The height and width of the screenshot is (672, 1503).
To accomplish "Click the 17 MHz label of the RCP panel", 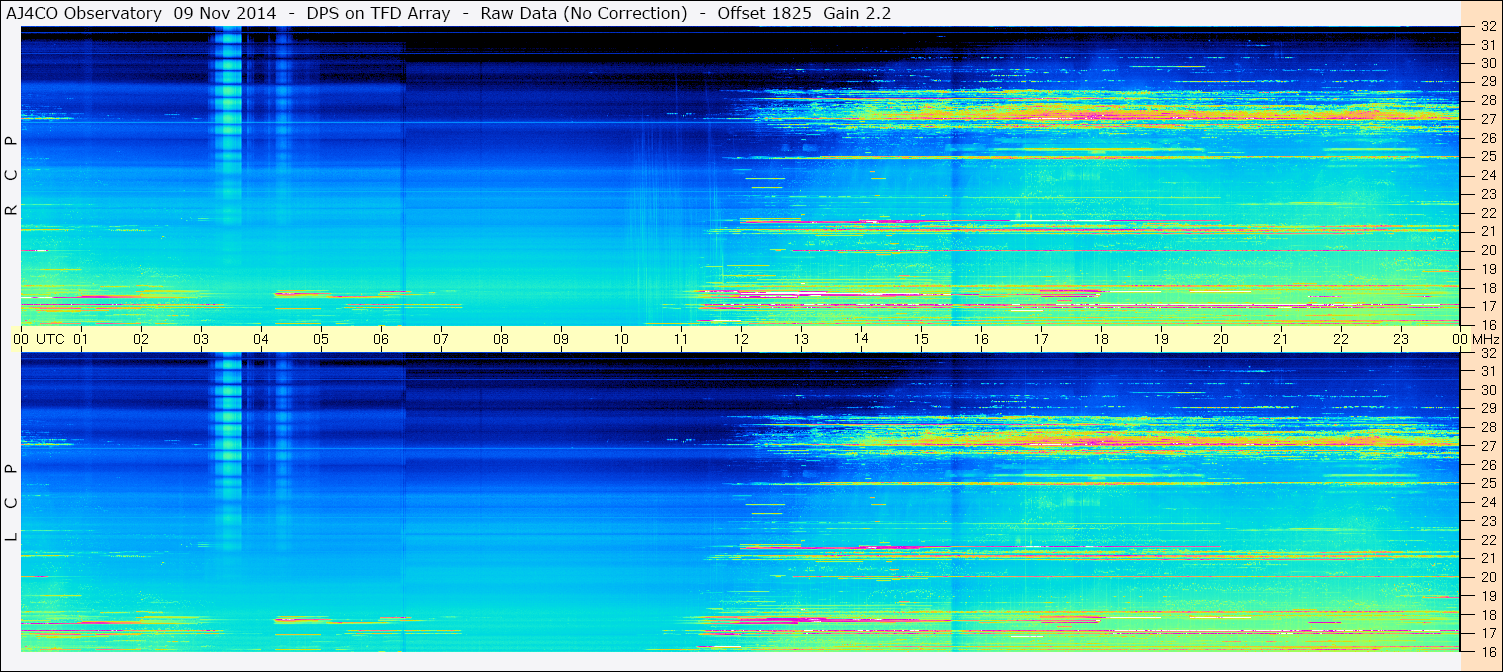I will point(1488,306).
